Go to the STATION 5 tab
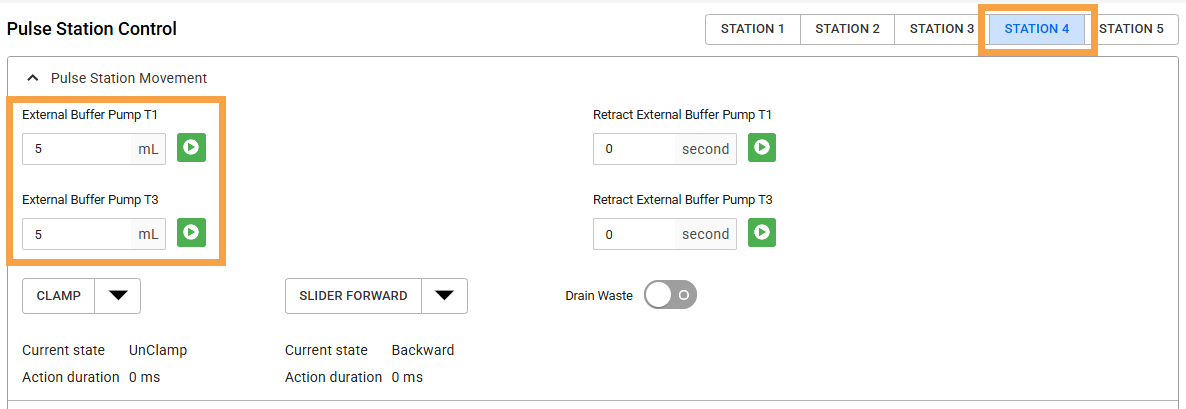Viewport: 1186px width, 409px height. (1131, 29)
